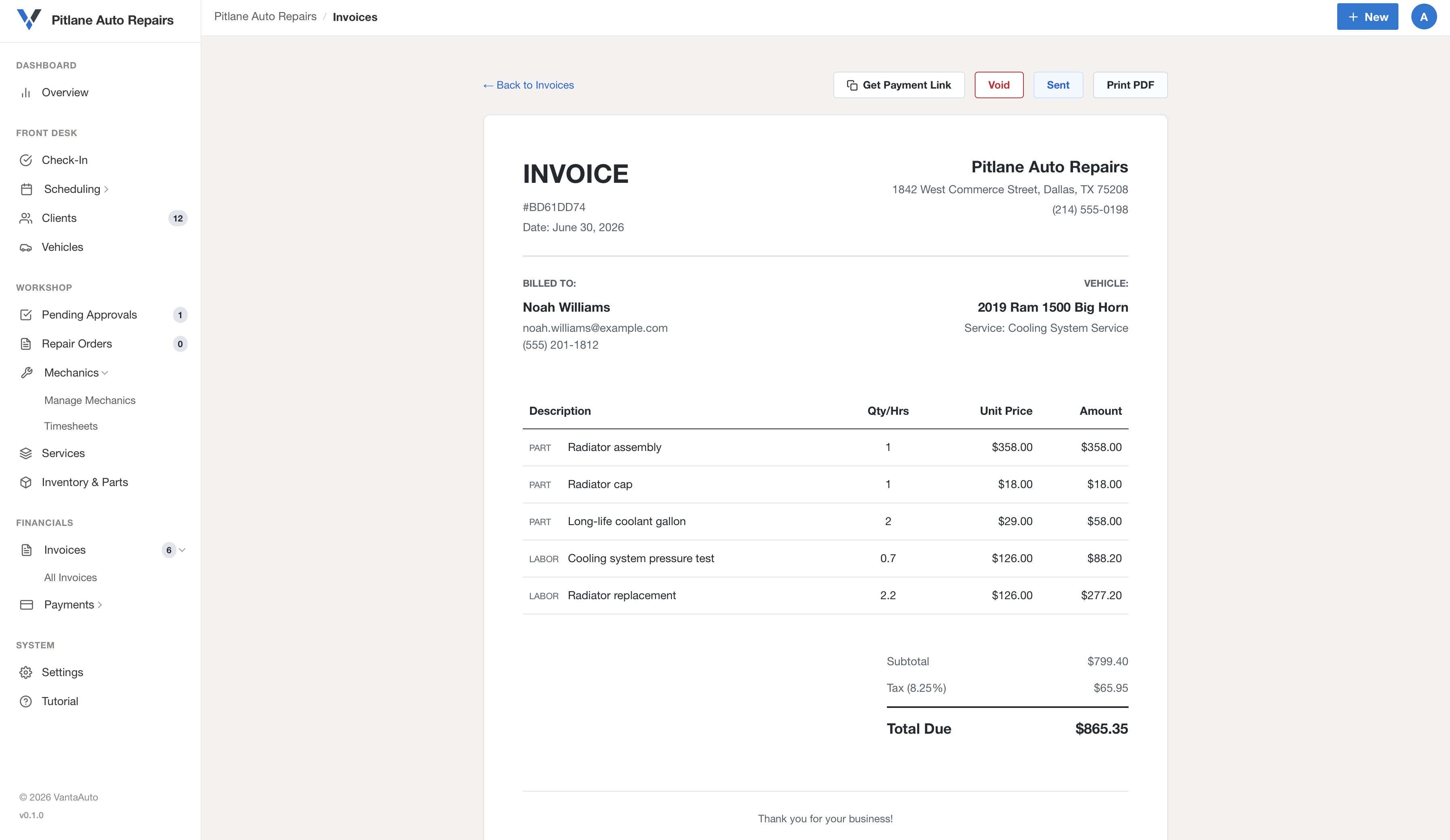Screen dimensions: 1450x840
Task: Click billed-to name Noah Williams
Action: click(x=566, y=307)
